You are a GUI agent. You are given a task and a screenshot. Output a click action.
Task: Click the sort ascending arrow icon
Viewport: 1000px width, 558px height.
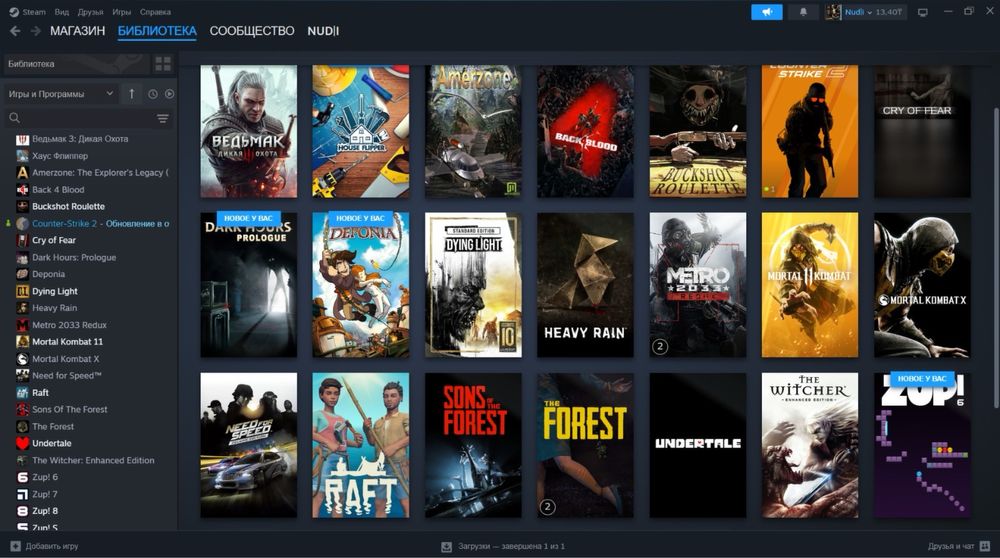pos(131,94)
